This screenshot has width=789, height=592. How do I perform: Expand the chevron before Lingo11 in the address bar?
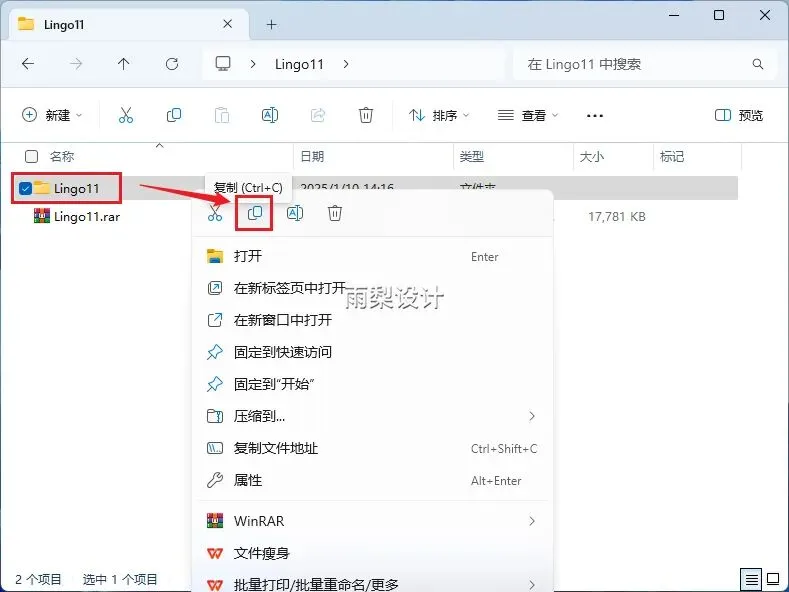pyautogui.click(x=253, y=64)
